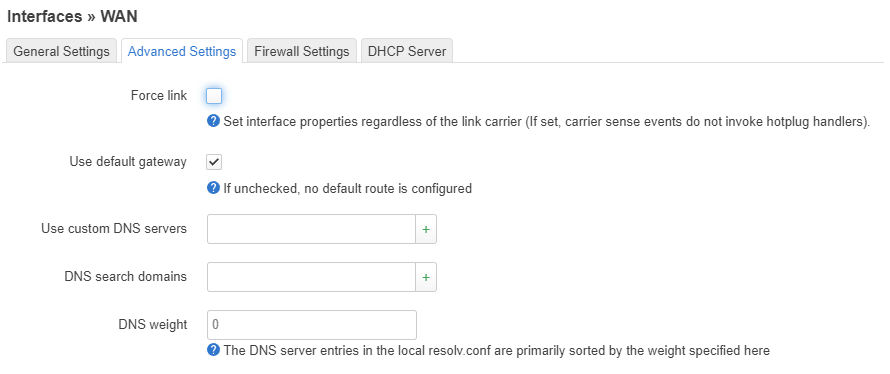Click the Interfaces » WAN page heading
The height and width of the screenshot is (374, 890).
[72, 16]
